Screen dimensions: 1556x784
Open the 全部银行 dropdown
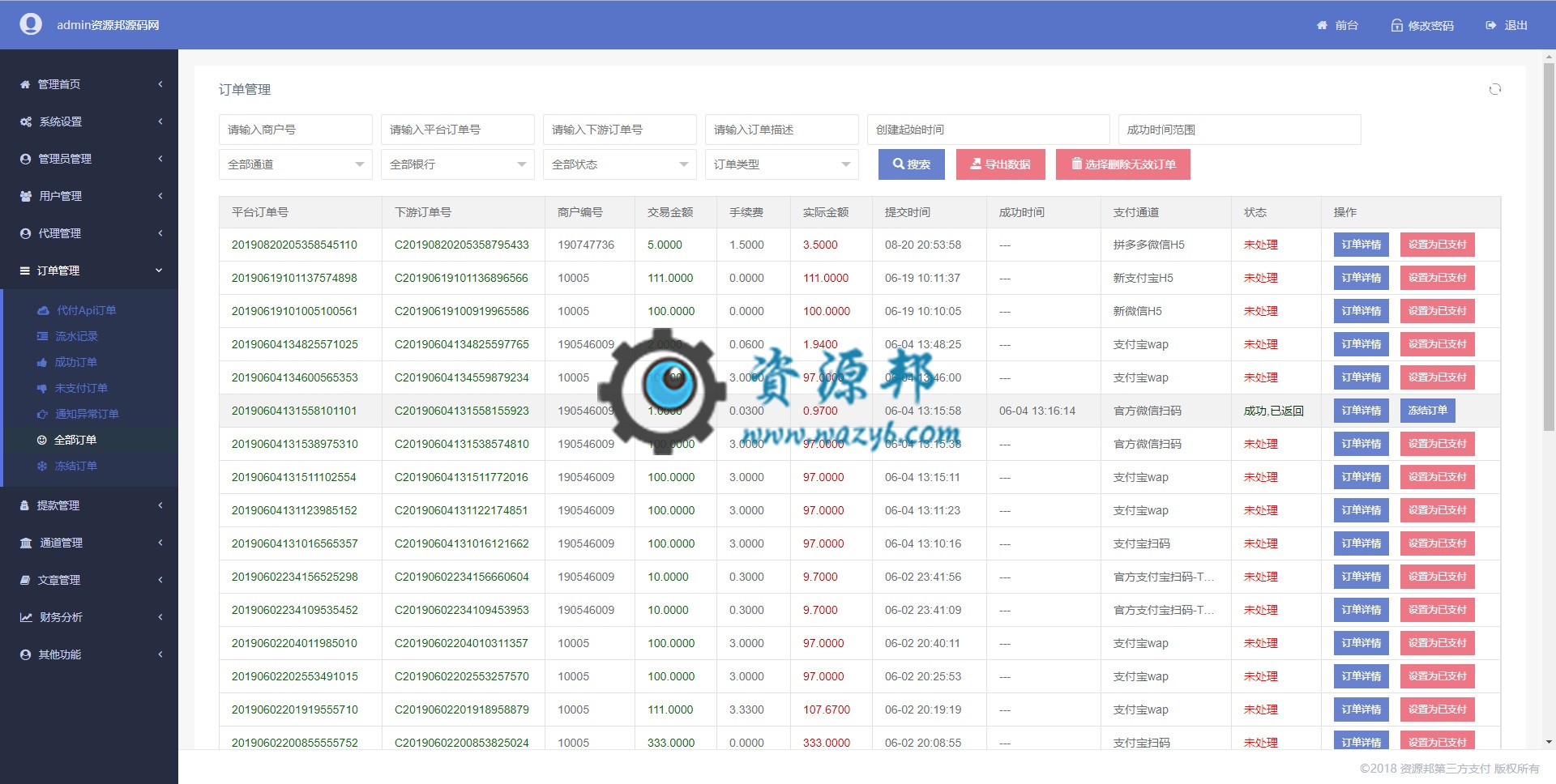[x=458, y=164]
